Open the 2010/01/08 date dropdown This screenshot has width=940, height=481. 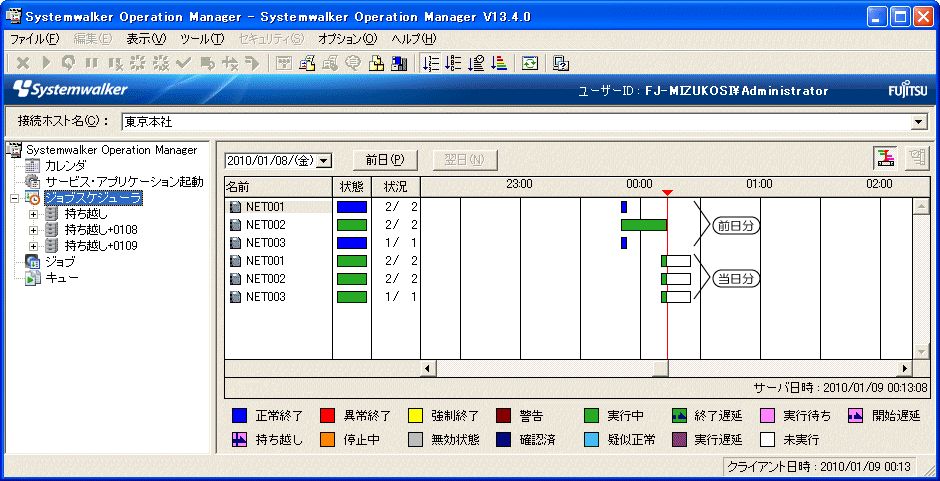(324, 160)
